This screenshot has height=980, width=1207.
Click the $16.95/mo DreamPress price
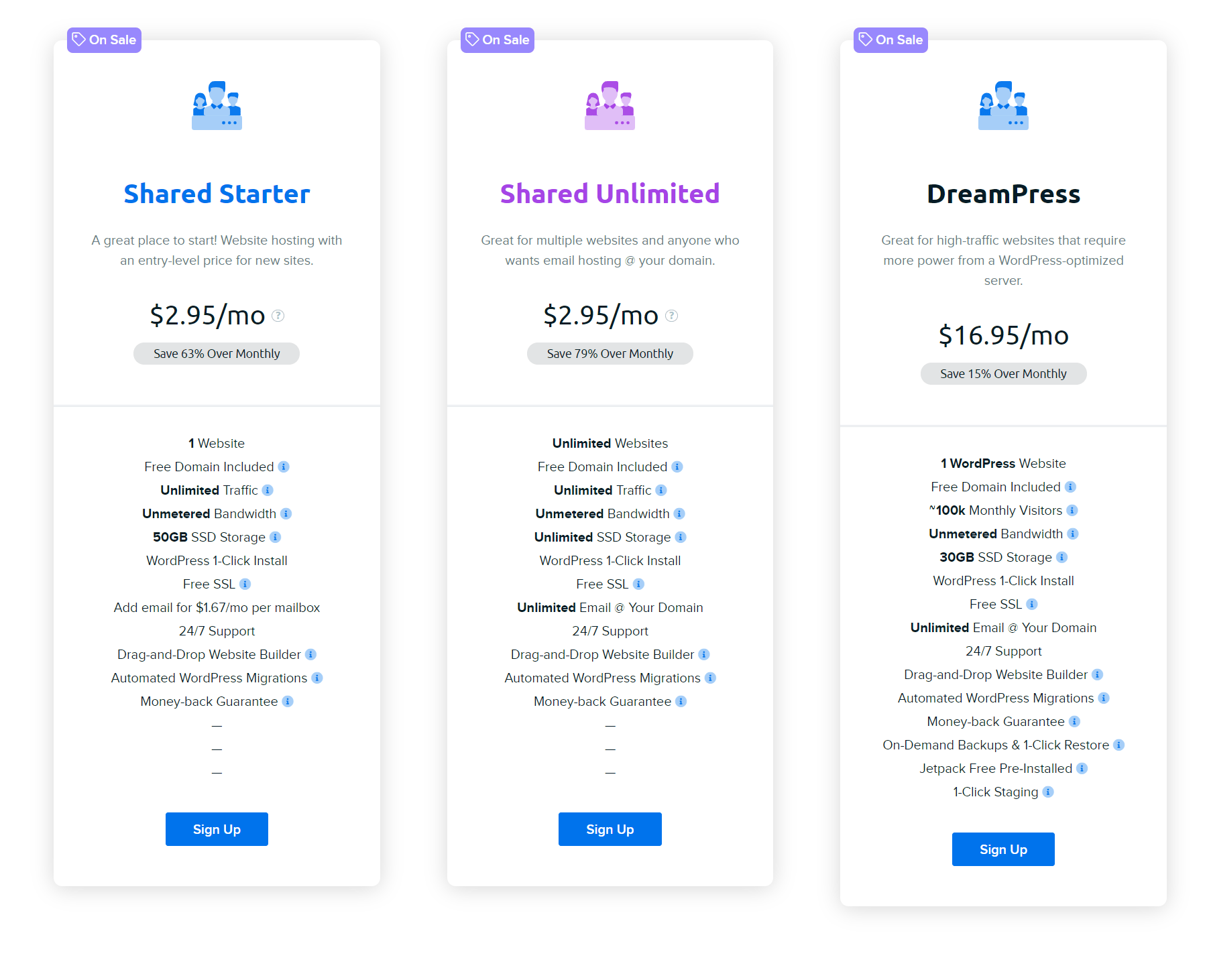tap(1003, 335)
